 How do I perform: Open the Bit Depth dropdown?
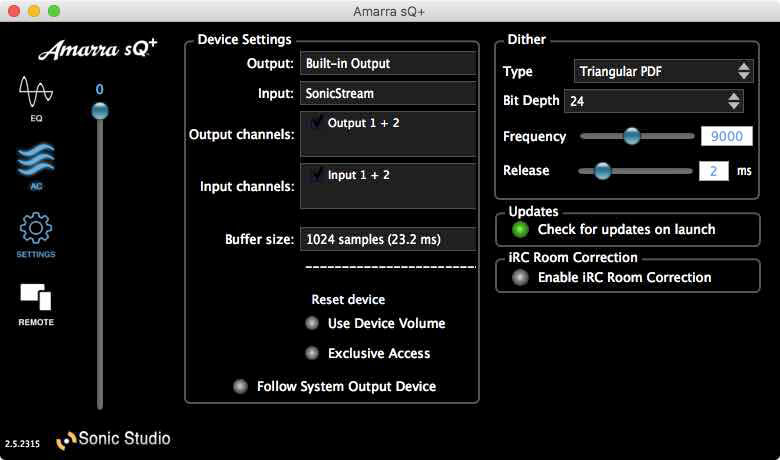click(653, 101)
